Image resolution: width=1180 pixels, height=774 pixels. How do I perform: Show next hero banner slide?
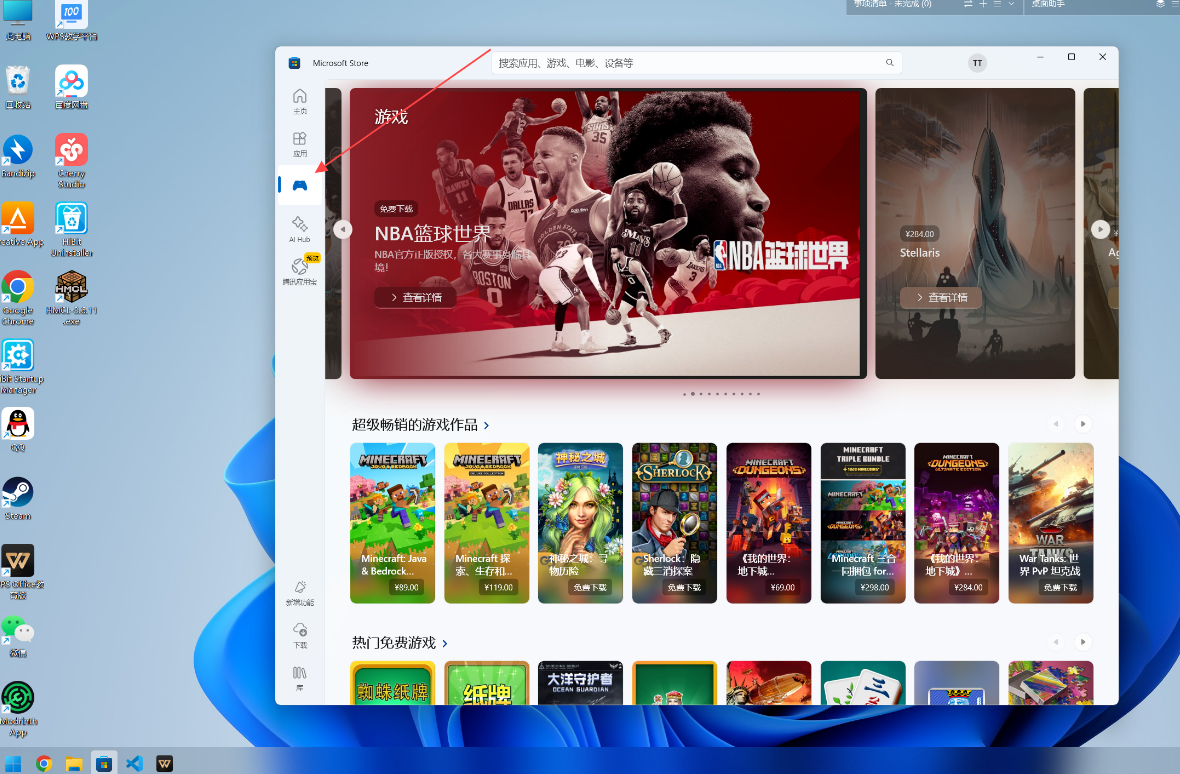click(x=1100, y=229)
